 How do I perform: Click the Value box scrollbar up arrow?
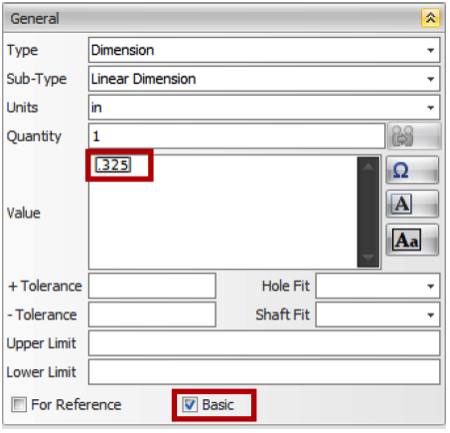368,167
